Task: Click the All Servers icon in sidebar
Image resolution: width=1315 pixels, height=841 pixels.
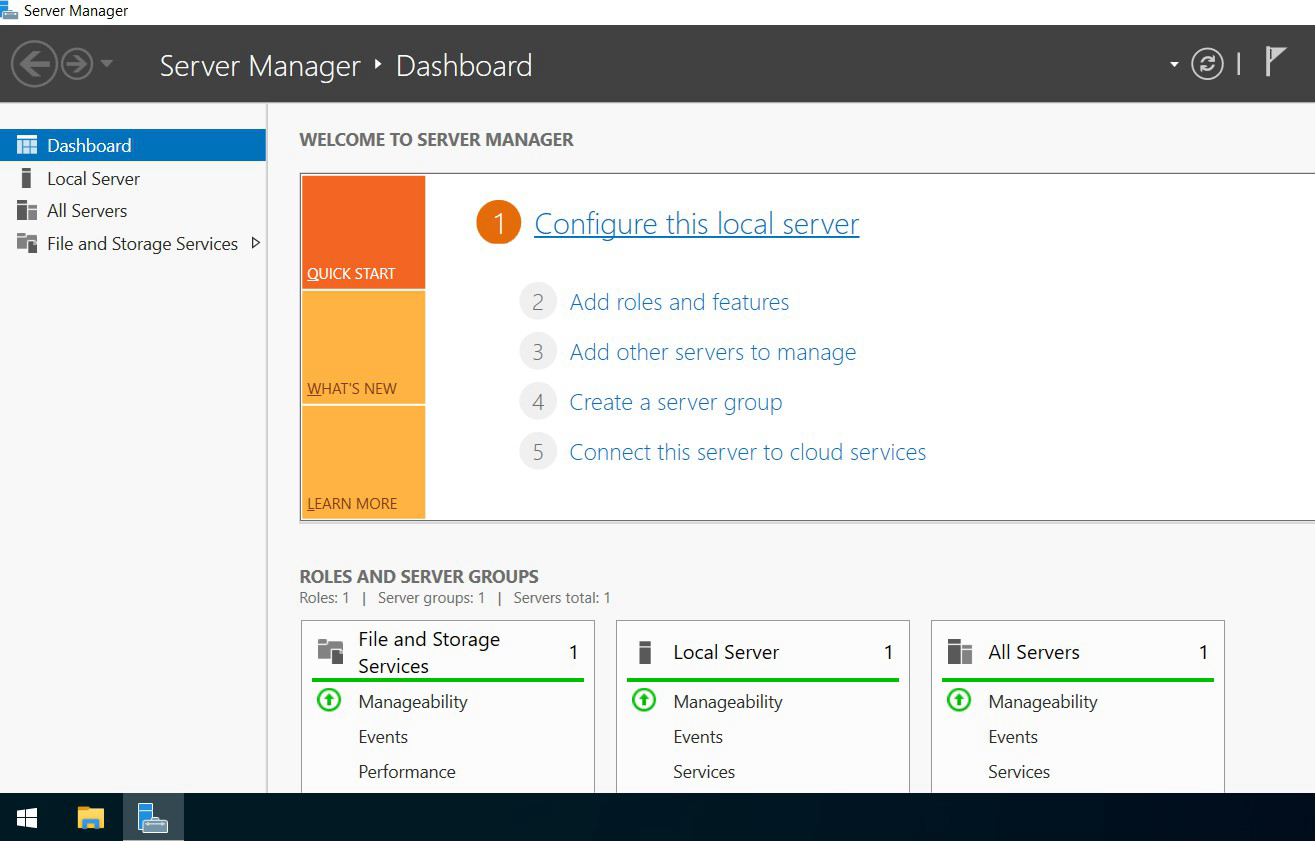Action: 27,211
